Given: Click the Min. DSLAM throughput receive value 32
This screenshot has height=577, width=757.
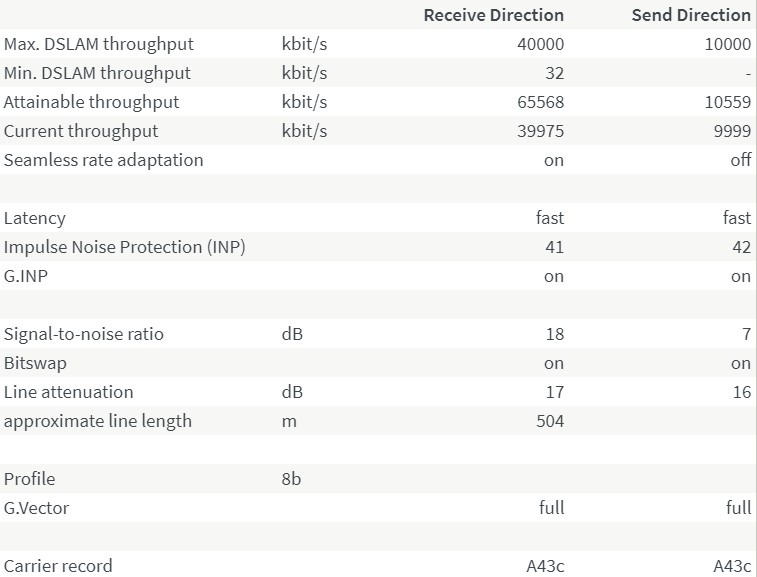Looking at the screenshot, I should [x=554, y=73].
